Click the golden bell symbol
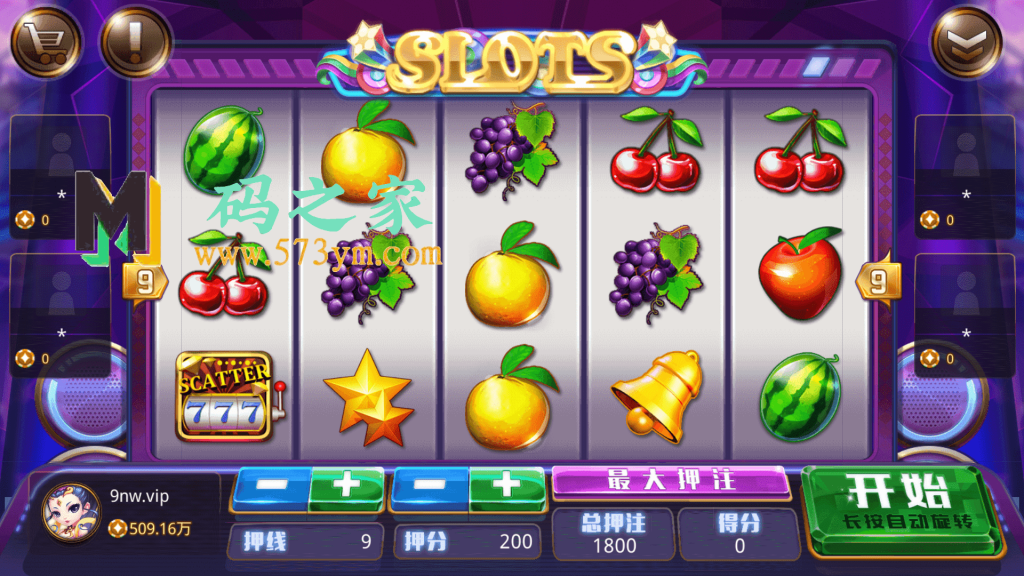Image resolution: width=1024 pixels, height=576 pixels. tap(658, 394)
